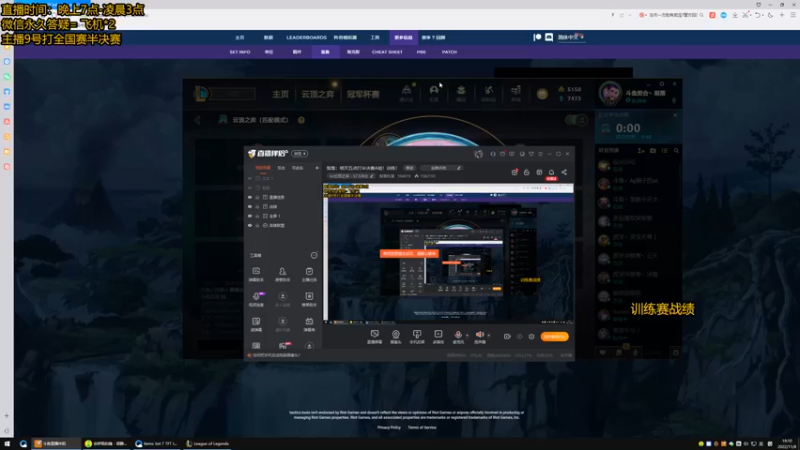Image resolution: width=800 pixels, height=450 pixels.
Task: Add a new scene with the plus icon
Action: [x=317, y=168]
